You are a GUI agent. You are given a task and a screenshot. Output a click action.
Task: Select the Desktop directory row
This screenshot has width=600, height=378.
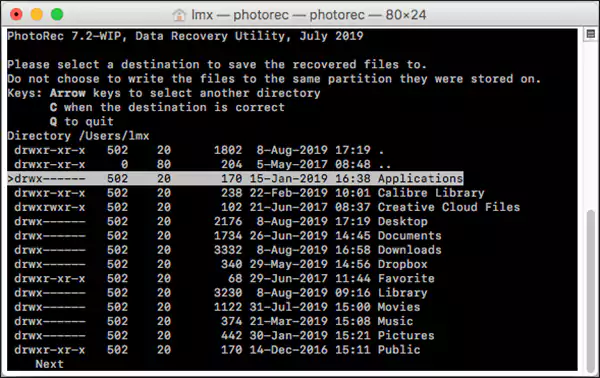click(x=221, y=221)
